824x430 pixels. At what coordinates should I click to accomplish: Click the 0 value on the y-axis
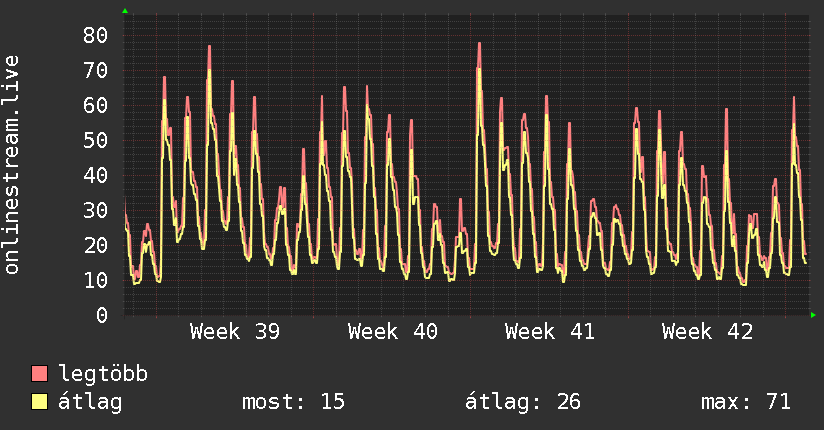pos(102,315)
